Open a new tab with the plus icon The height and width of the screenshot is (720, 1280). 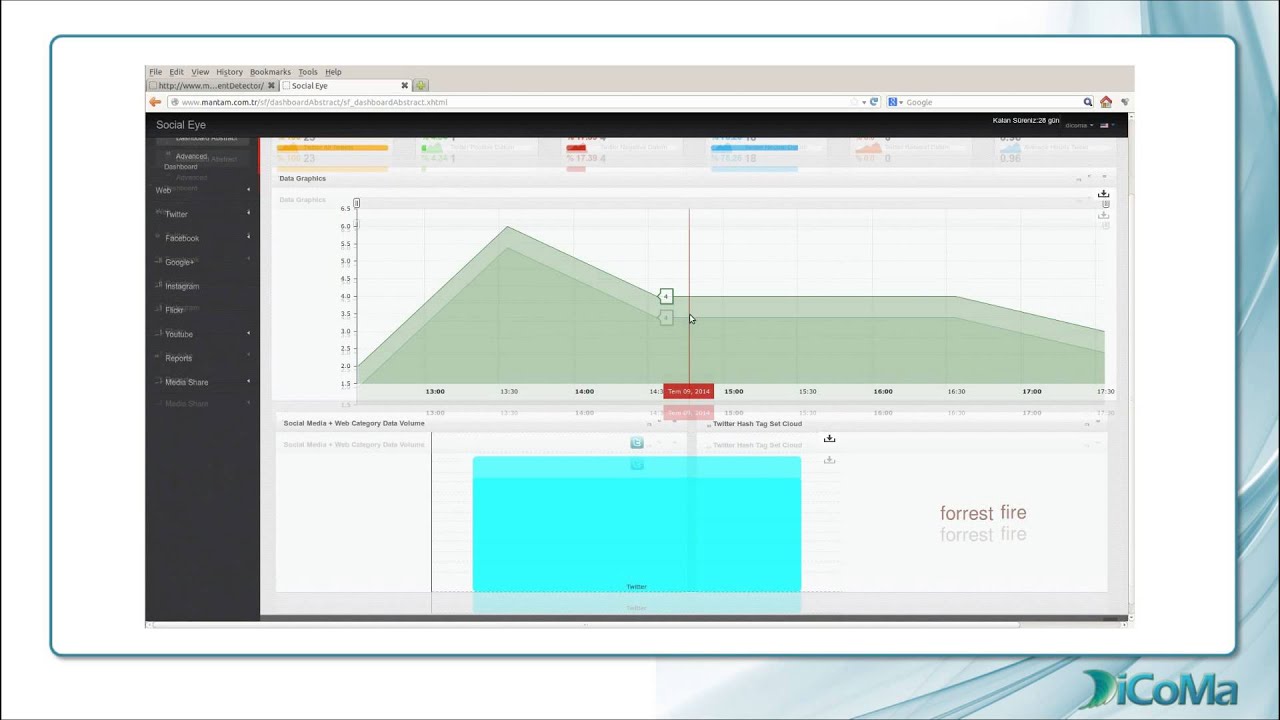click(421, 86)
